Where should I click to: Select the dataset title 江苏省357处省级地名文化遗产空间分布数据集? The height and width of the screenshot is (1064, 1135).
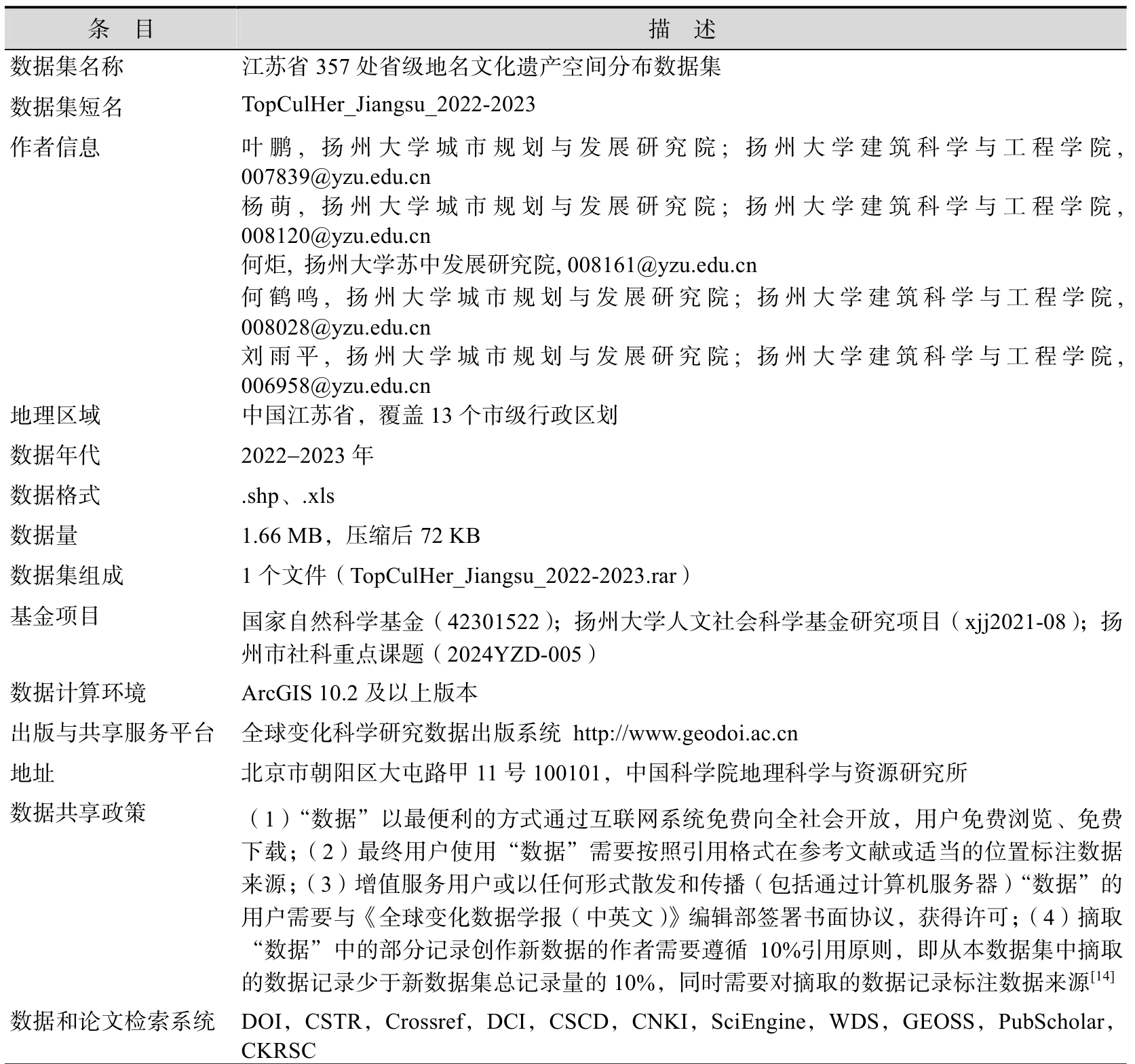click(x=481, y=66)
